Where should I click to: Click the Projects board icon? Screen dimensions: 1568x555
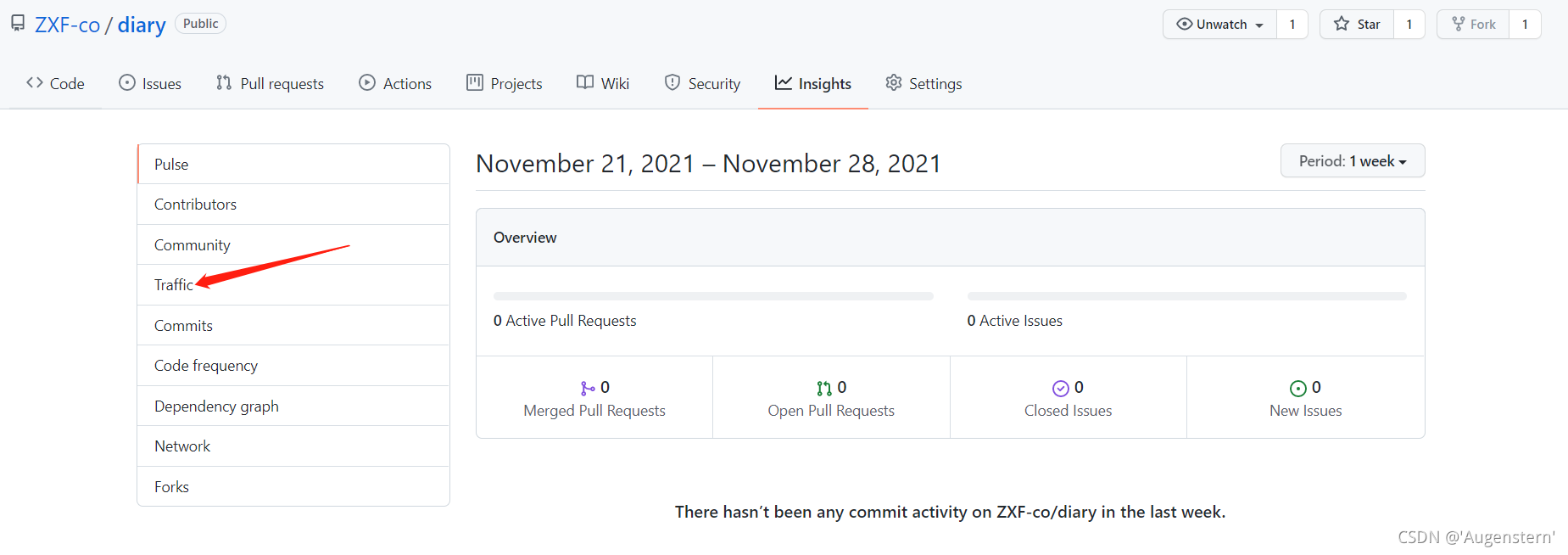tap(475, 82)
